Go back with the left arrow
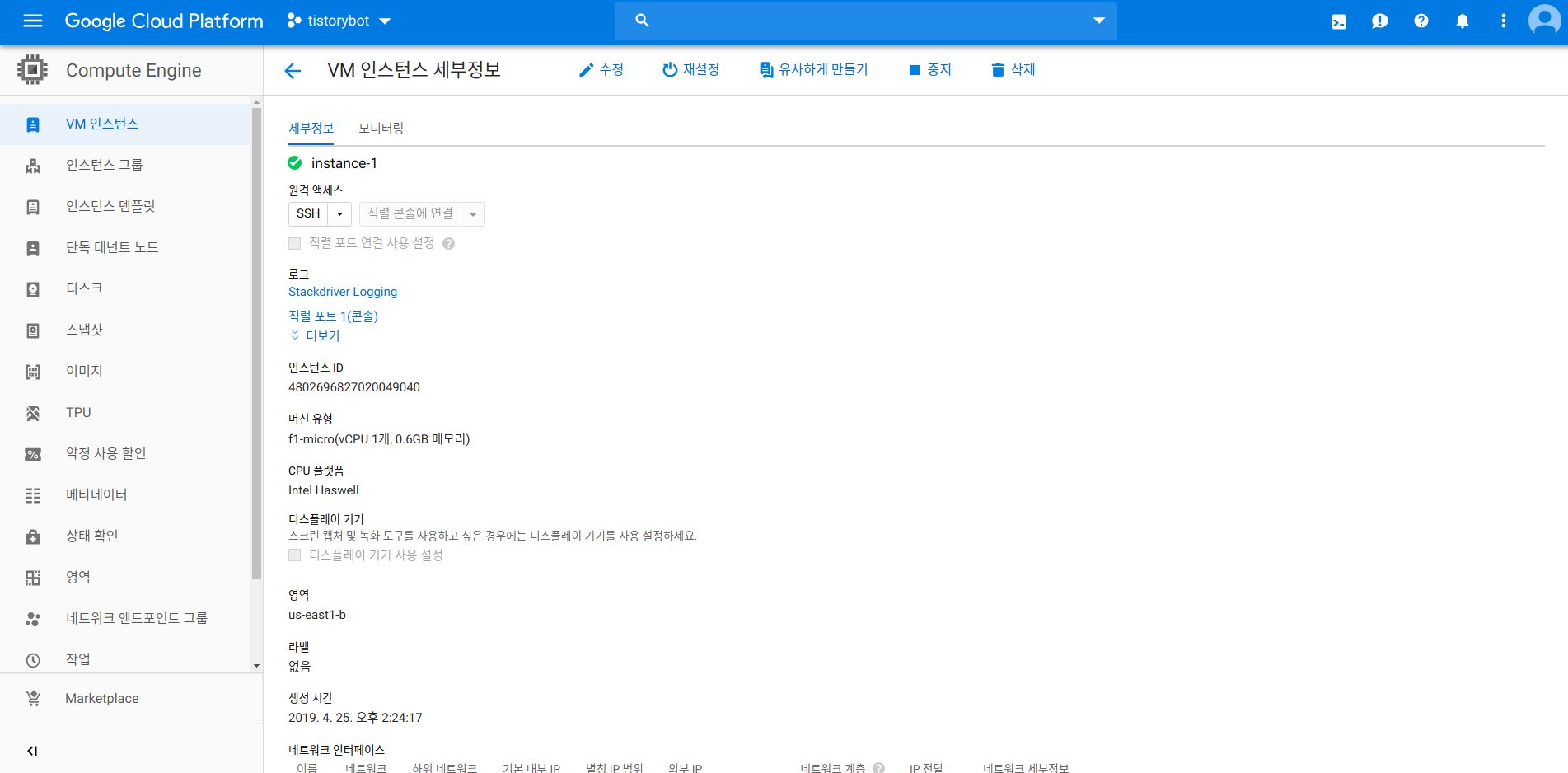The height and width of the screenshot is (773, 1568). coord(293,71)
